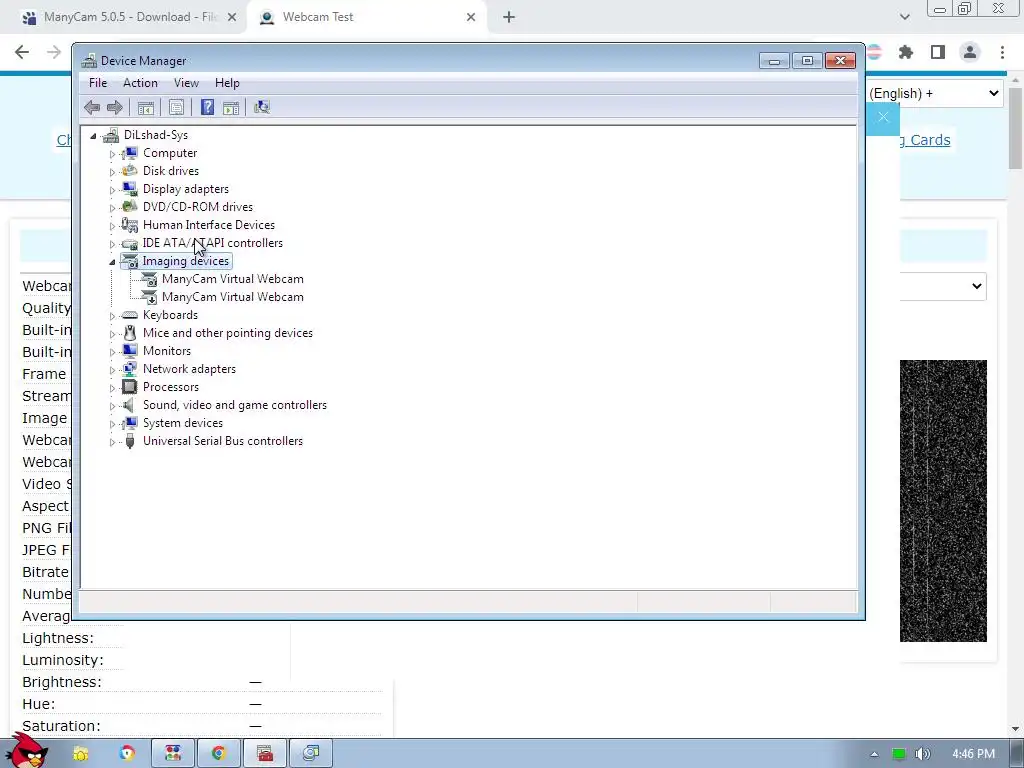Click the Processors category icon
The image size is (1024, 768).
[130, 387]
